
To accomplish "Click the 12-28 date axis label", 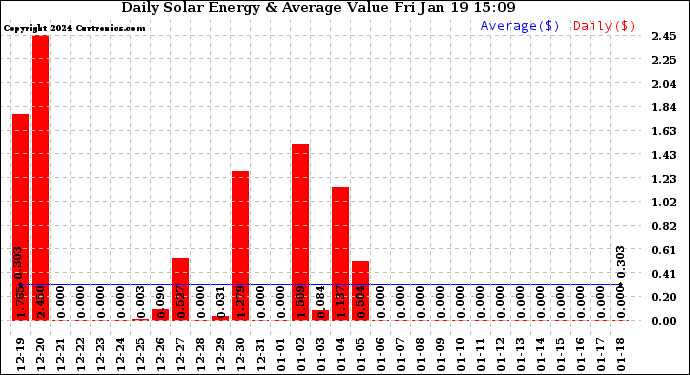I will coord(200,355).
